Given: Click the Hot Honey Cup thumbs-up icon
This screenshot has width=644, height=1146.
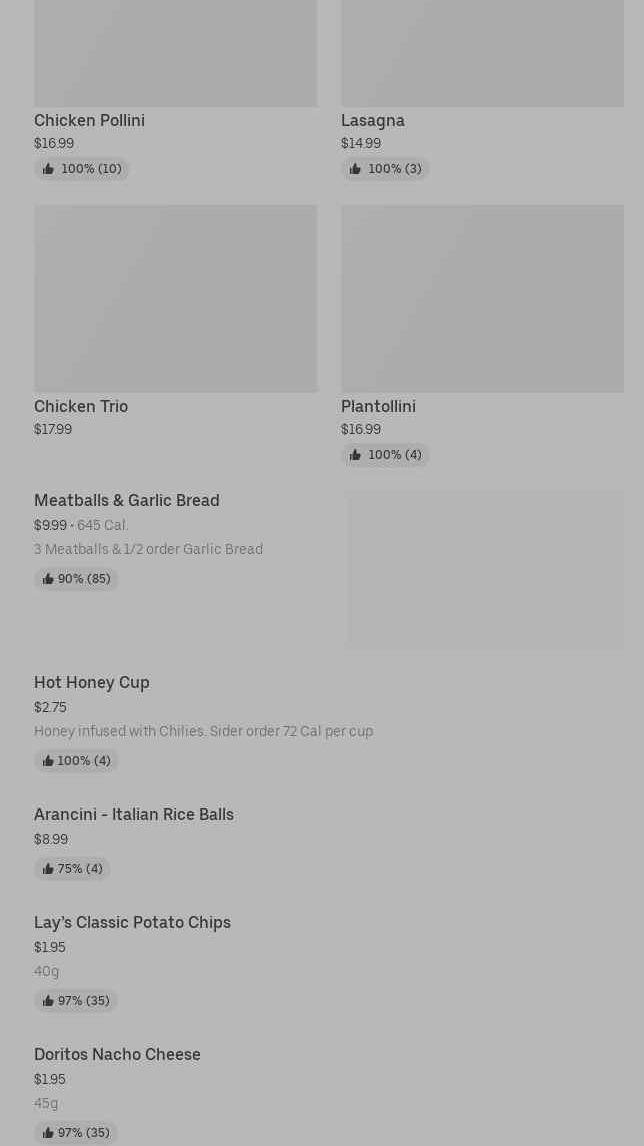Looking at the screenshot, I should (x=48, y=761).
